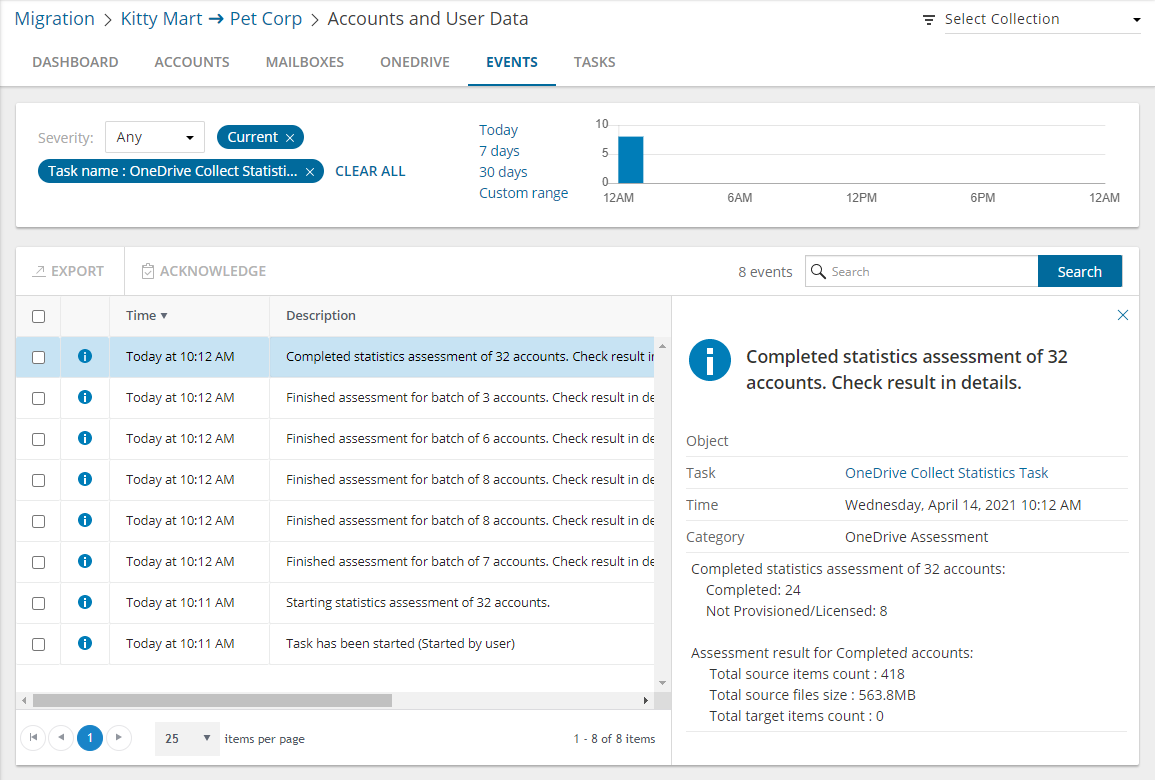Close the event details panel
The width and height of the screenshot is (1155, 780).
click(x=1122, y=315)
